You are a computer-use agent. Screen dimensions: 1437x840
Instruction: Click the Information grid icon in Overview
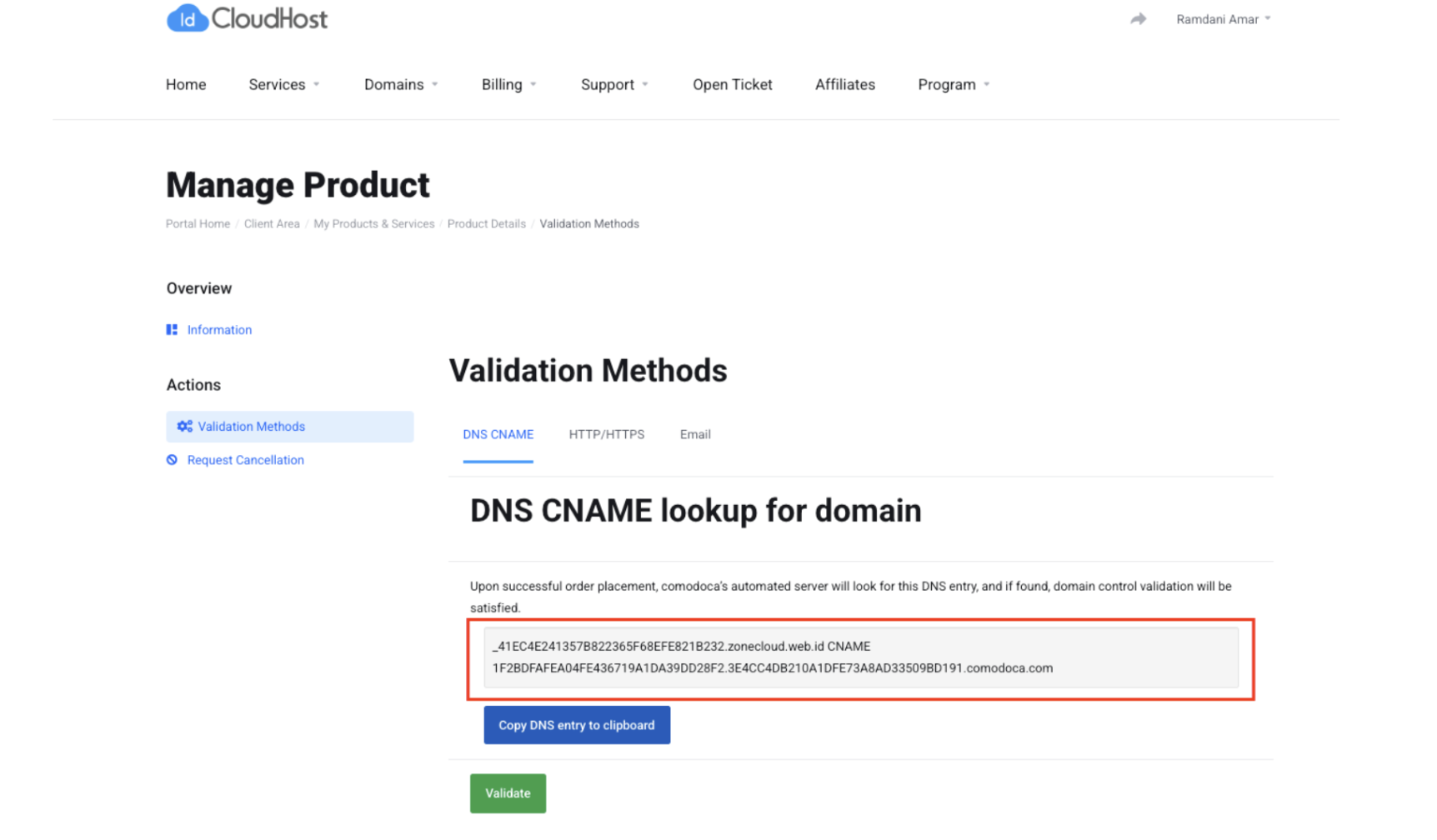click(x=172, y=330)
